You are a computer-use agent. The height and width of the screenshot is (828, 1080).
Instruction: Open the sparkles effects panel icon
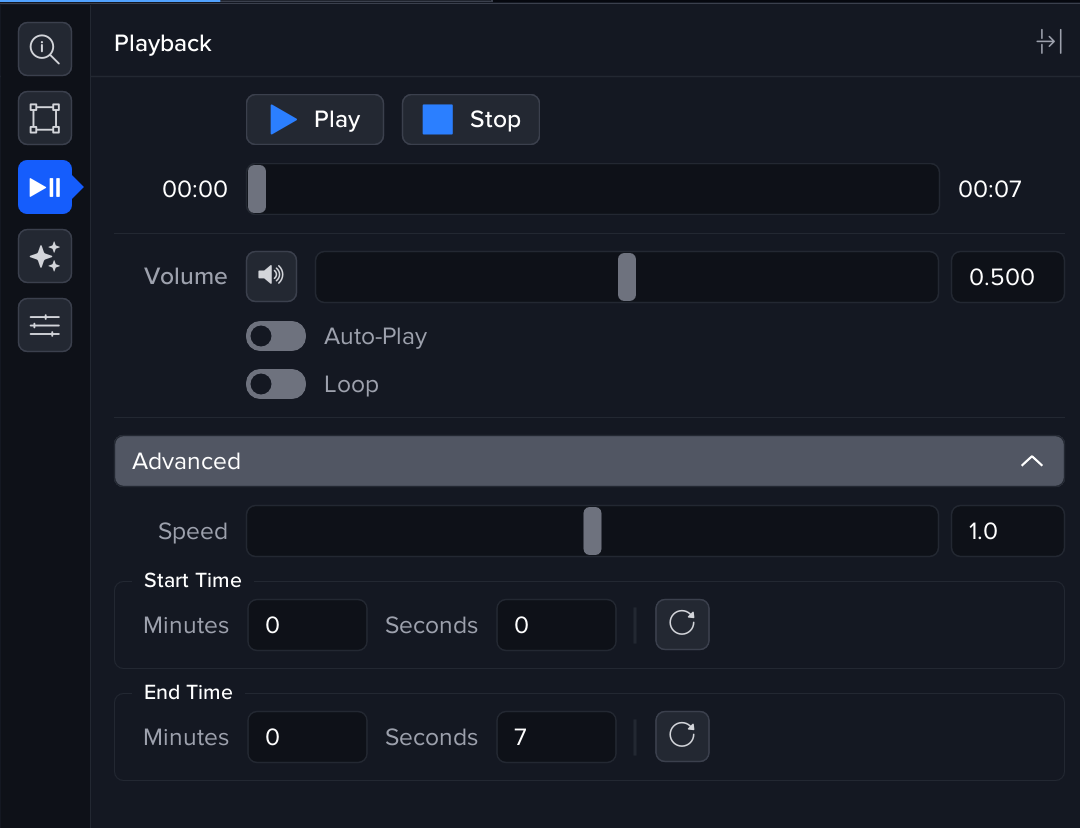(x=45, y=256)
